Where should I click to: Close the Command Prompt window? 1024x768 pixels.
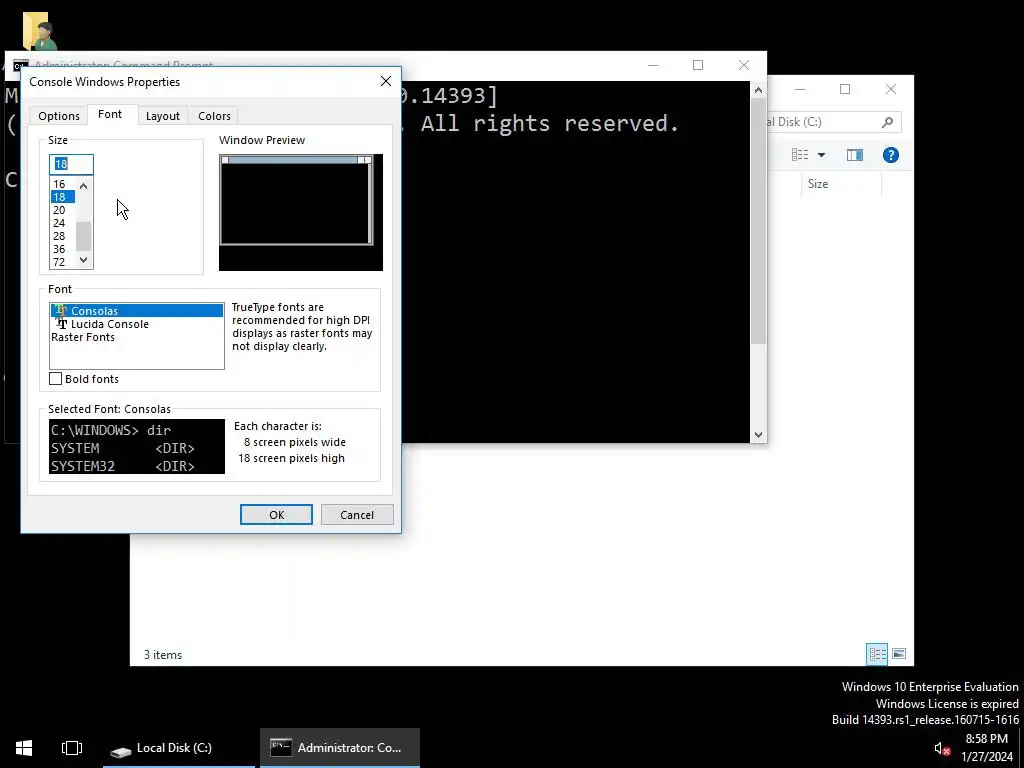[744, 65]
